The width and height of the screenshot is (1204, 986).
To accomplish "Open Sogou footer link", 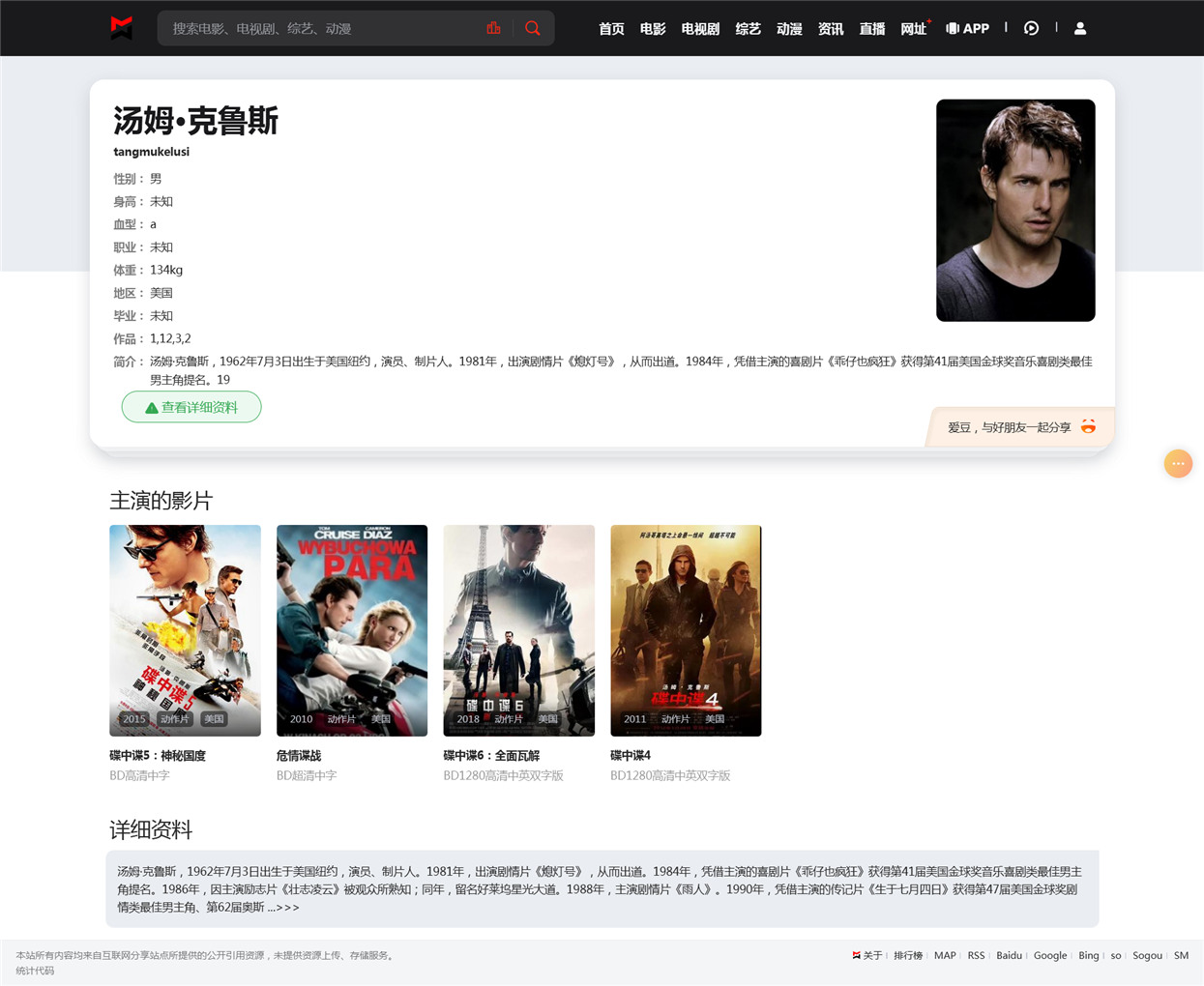I will tap(1147, 956).
